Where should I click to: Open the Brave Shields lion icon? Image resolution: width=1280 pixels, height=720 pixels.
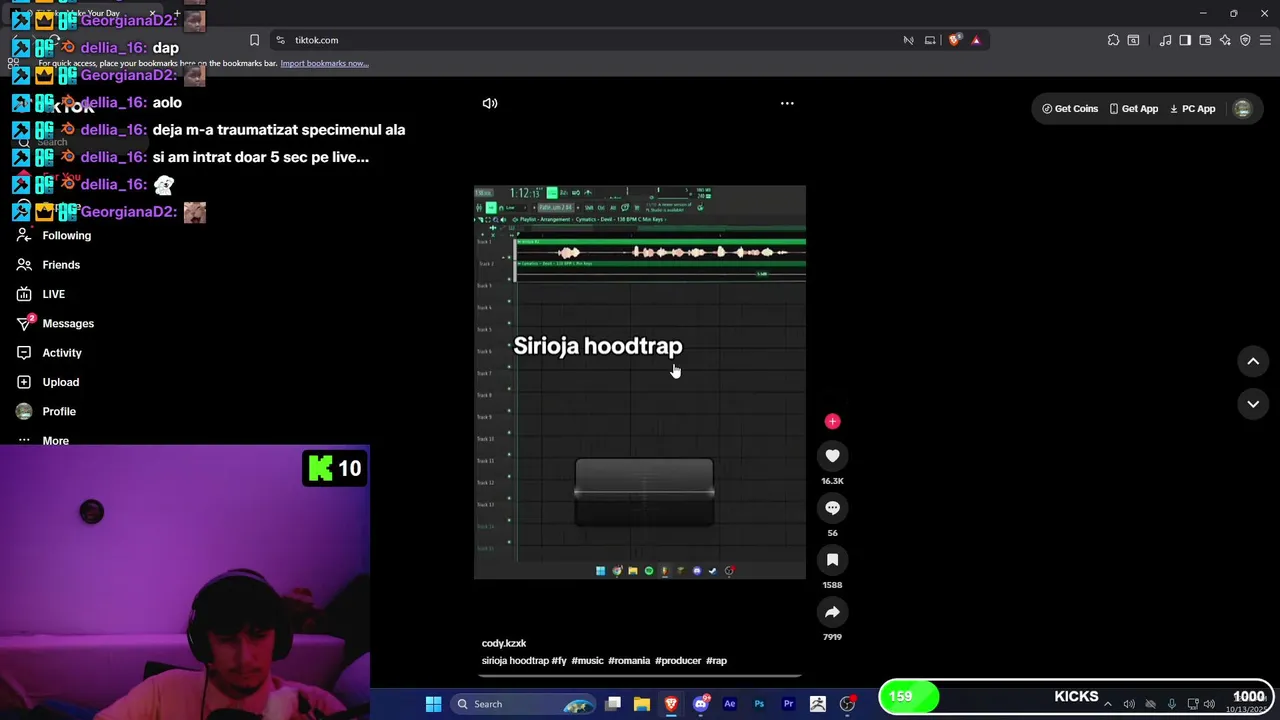(954, 40)
